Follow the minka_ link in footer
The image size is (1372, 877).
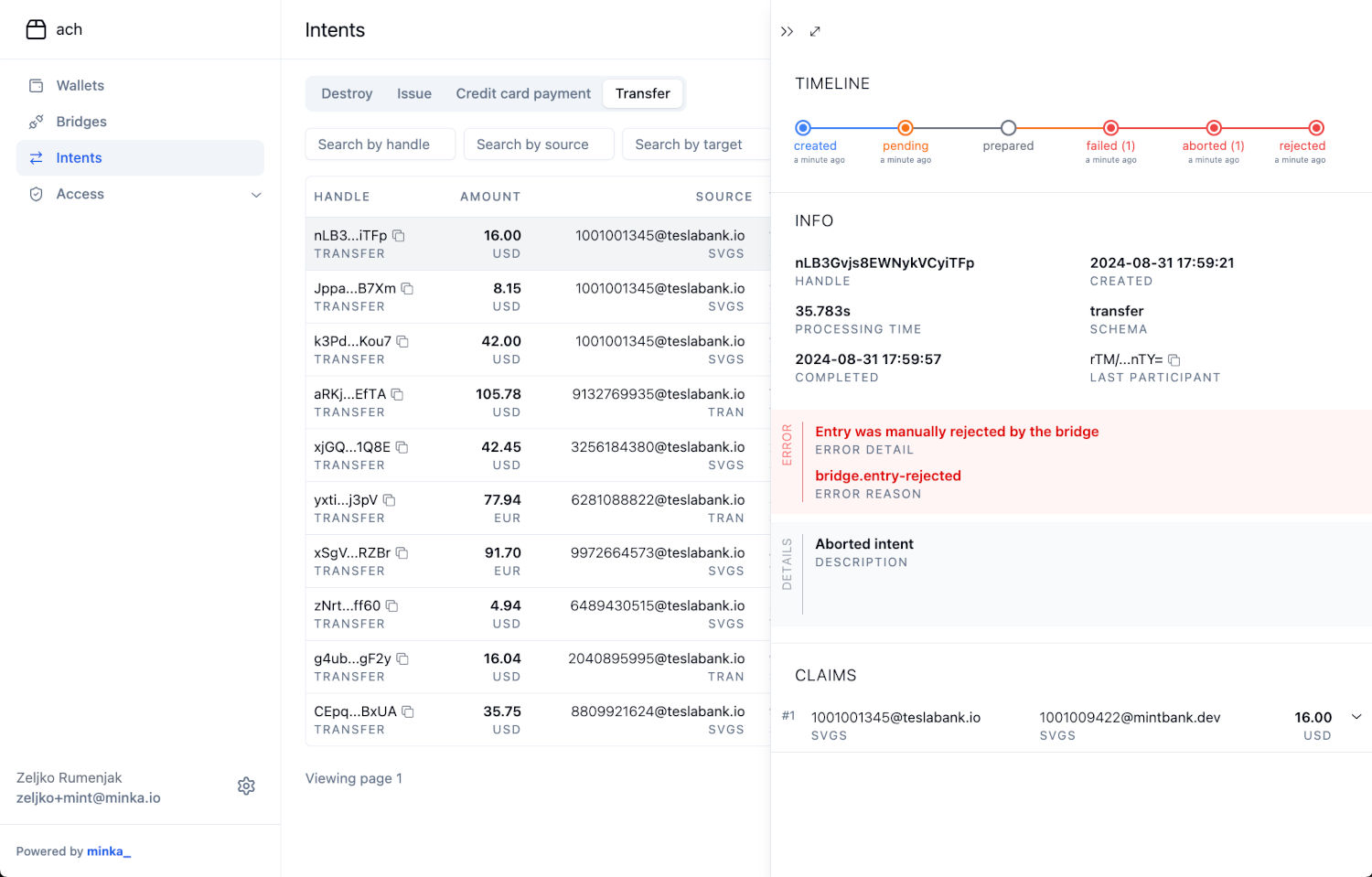pos(109,851)
